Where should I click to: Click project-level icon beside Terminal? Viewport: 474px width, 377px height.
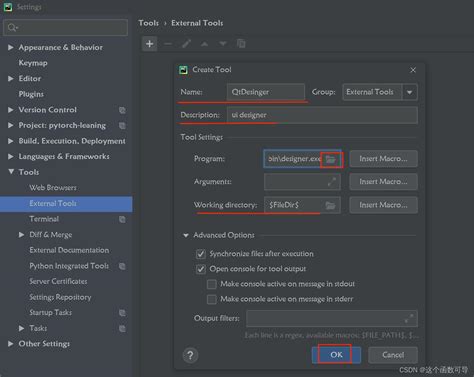122,219
